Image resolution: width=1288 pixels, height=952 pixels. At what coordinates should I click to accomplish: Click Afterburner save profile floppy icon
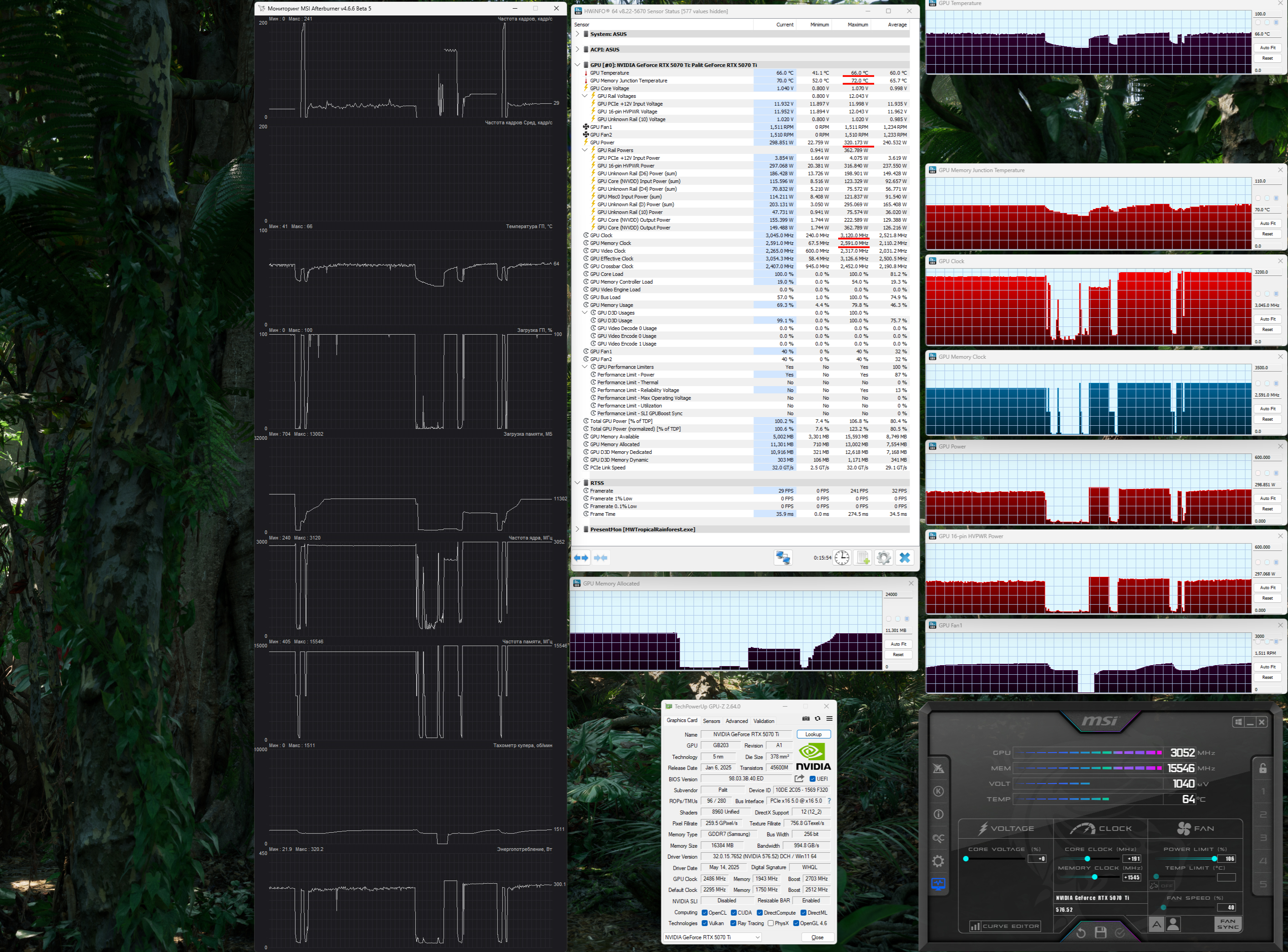click(1100, 932)
